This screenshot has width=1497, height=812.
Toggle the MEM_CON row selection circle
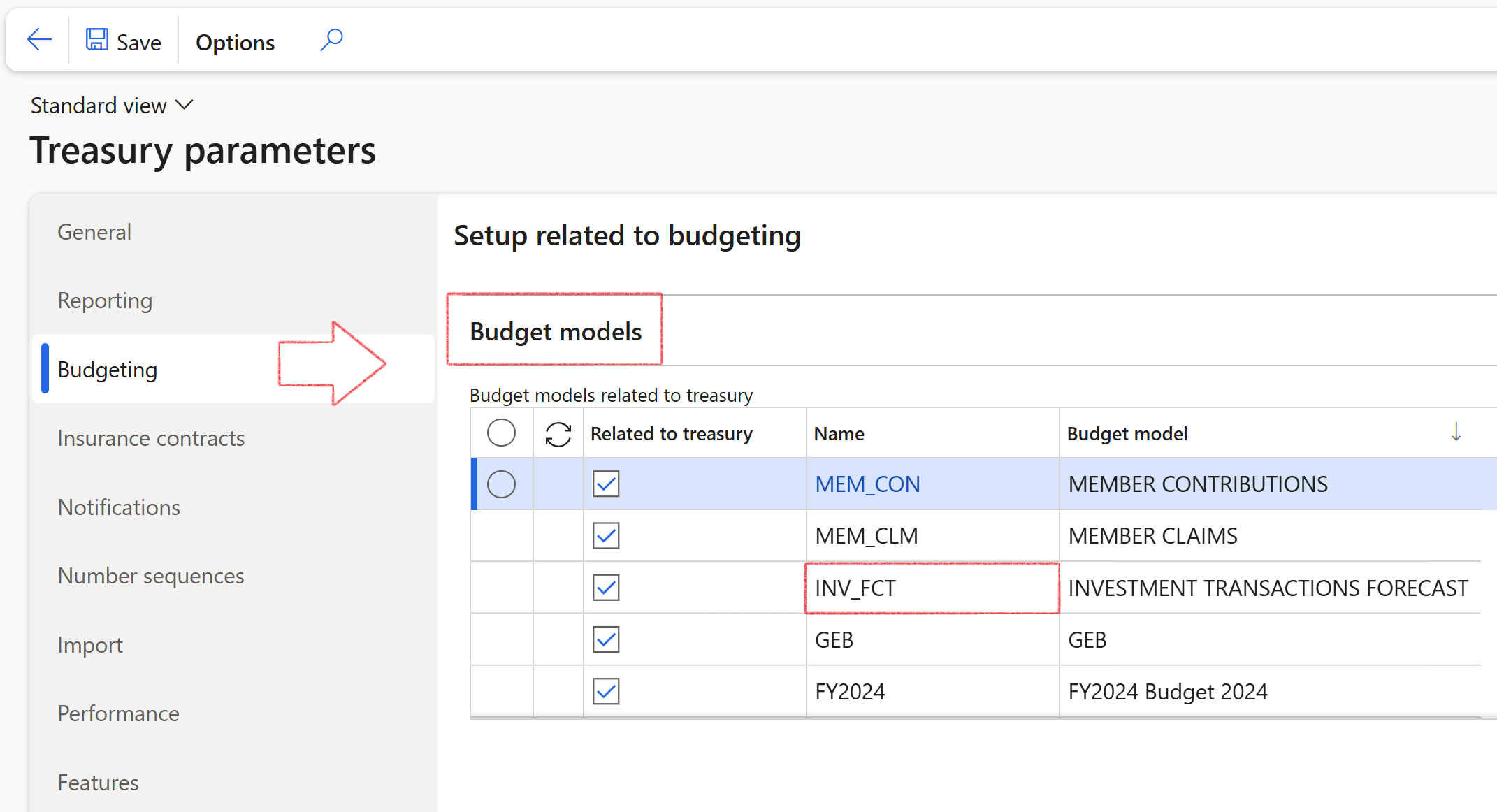pos(501,484)
